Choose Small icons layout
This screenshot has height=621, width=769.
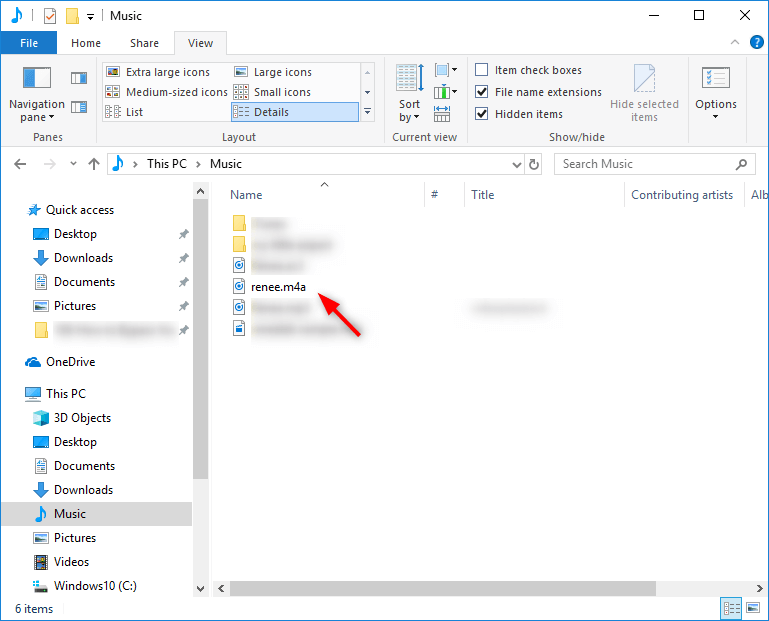tap(272, 92)
